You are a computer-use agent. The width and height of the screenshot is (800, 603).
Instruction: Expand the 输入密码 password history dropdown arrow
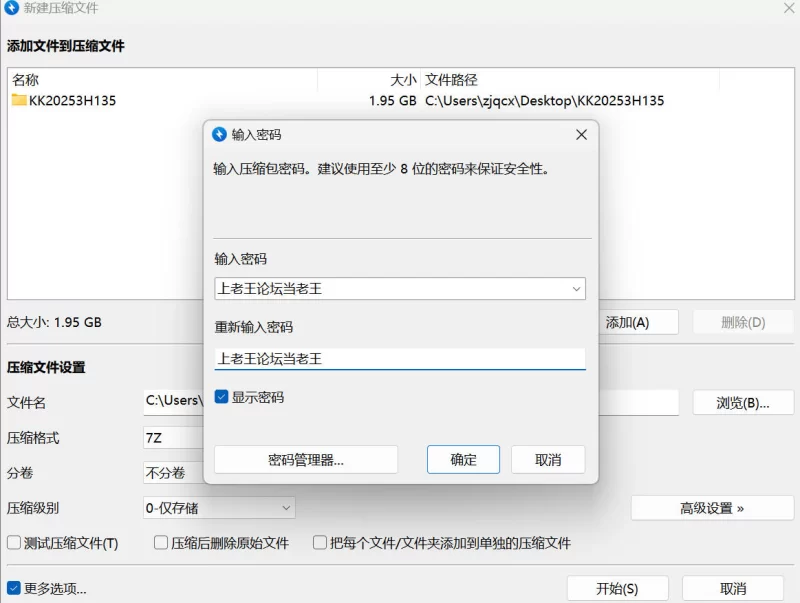(576, 289)
